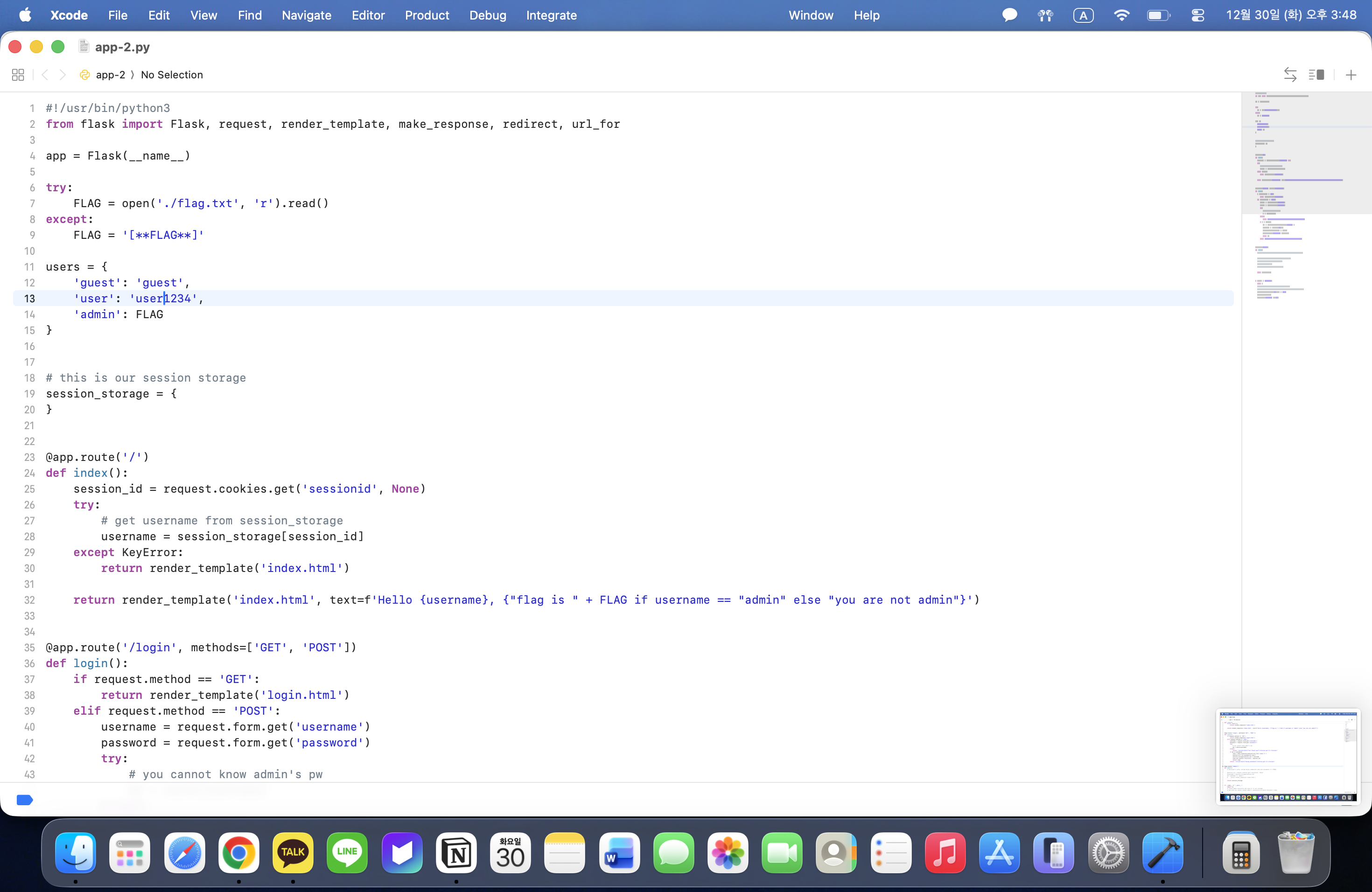Open the related items grid icon

(18, 75)
